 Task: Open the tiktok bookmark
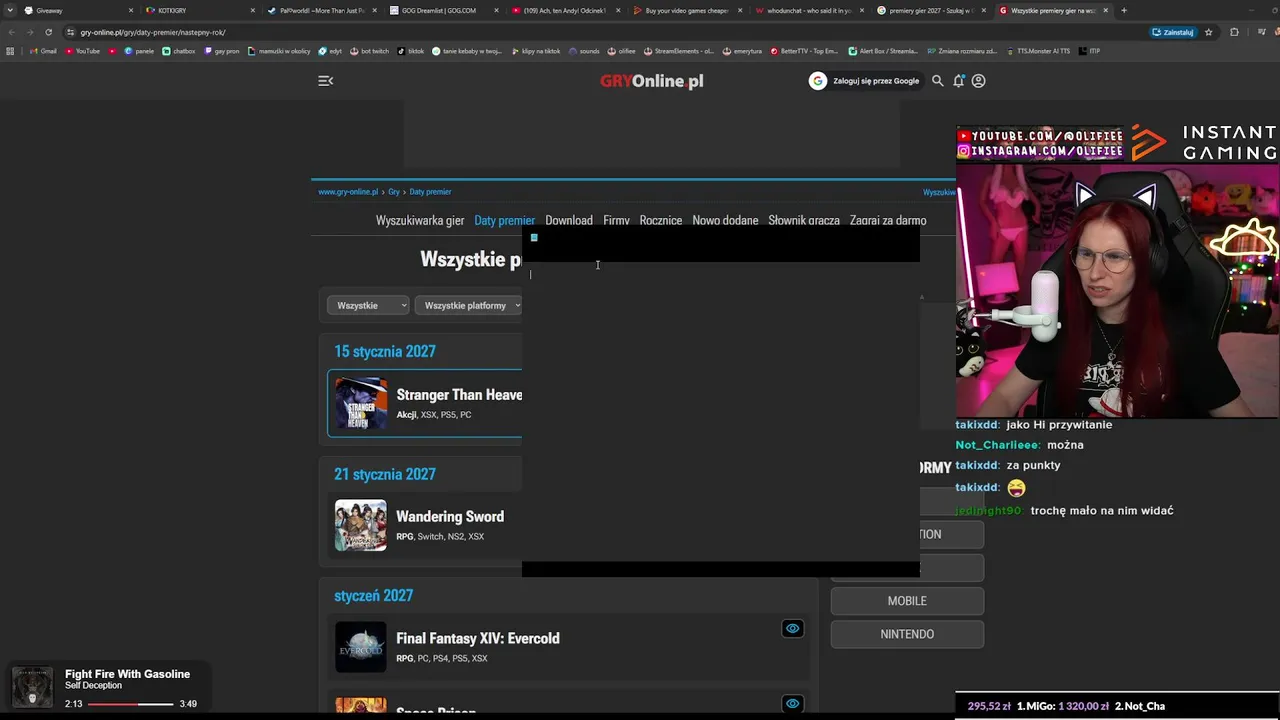(411, 51)
